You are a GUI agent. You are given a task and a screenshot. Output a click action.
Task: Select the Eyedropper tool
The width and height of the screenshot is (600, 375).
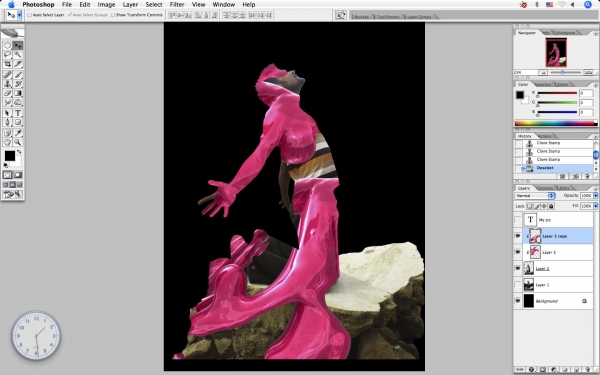point(18,133)
